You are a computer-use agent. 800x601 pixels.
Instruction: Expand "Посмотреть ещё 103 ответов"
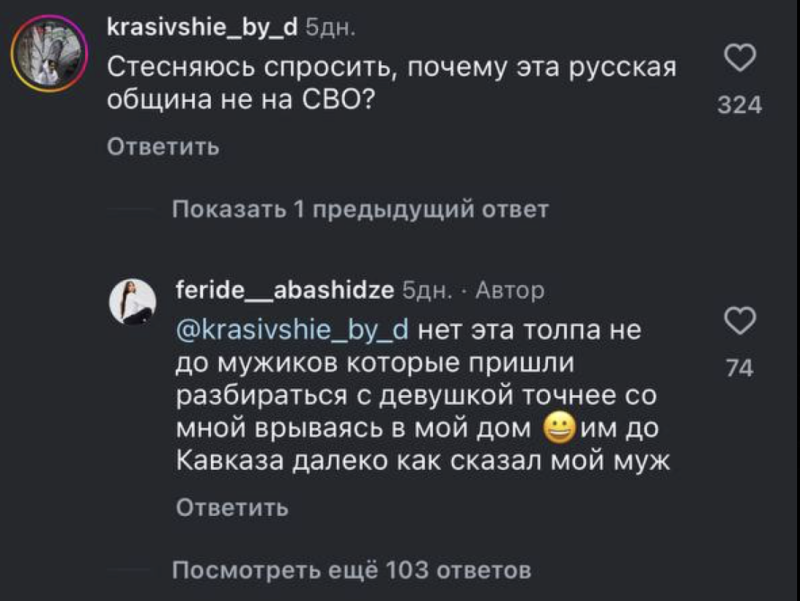coord(351,571)
